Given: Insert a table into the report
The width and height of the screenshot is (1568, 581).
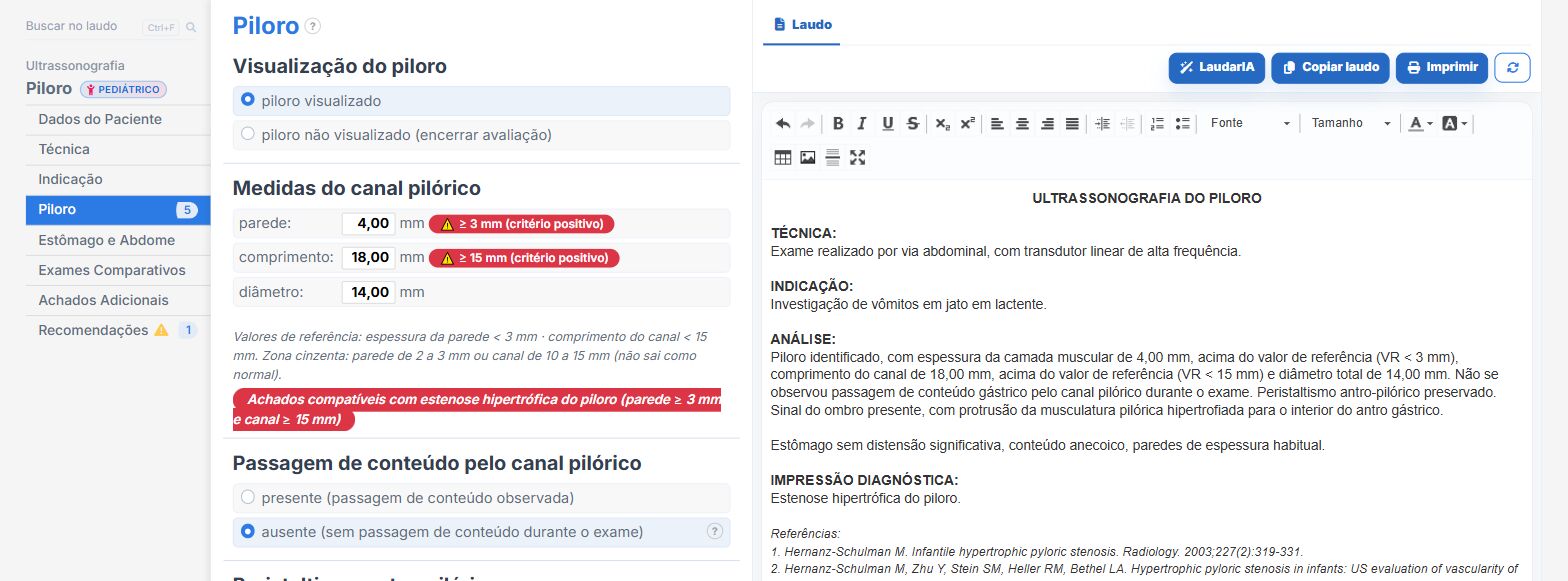Looking at the screenshot, I should pyautogui.click(x=783, y=157).
